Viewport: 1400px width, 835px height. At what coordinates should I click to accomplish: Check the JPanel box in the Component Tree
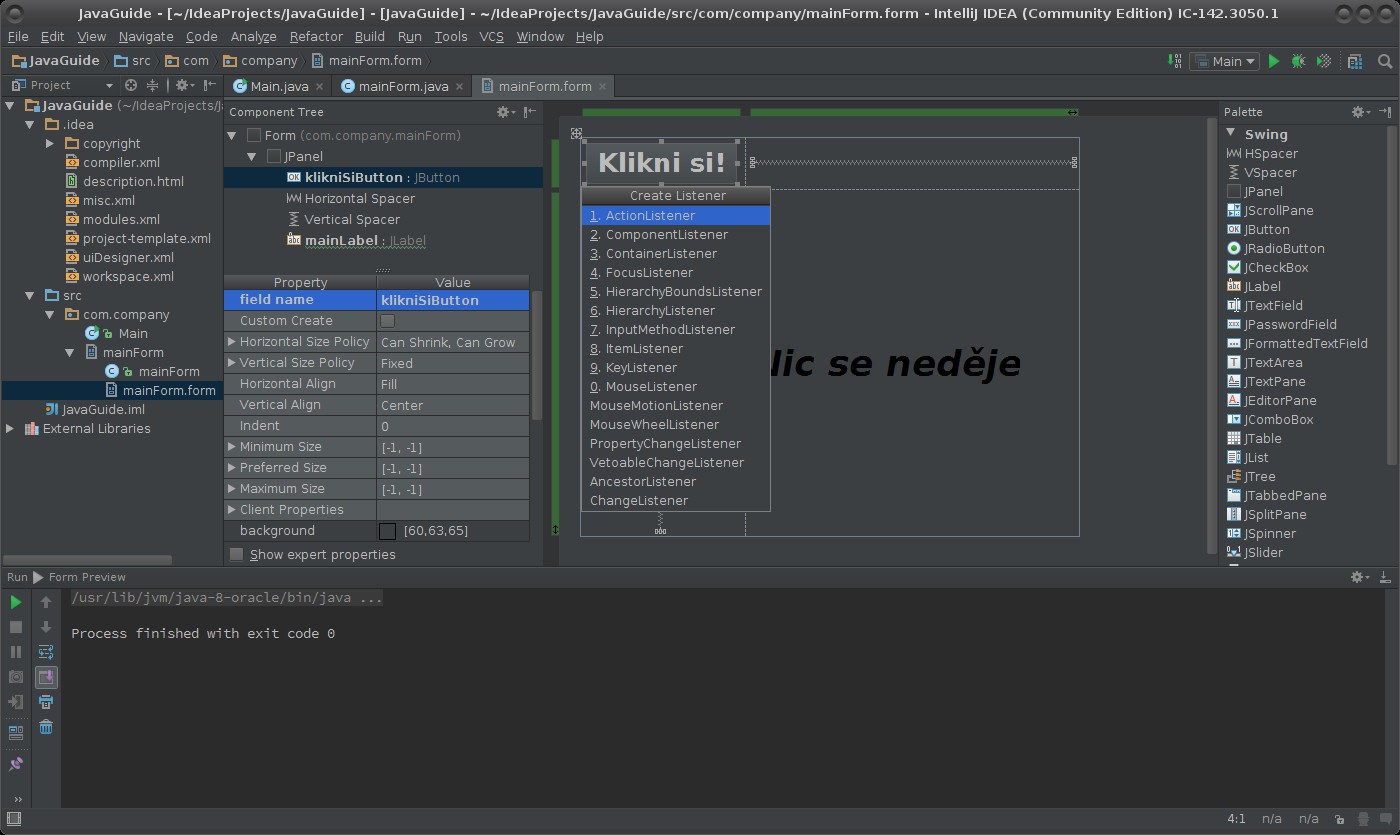(274, 156)
